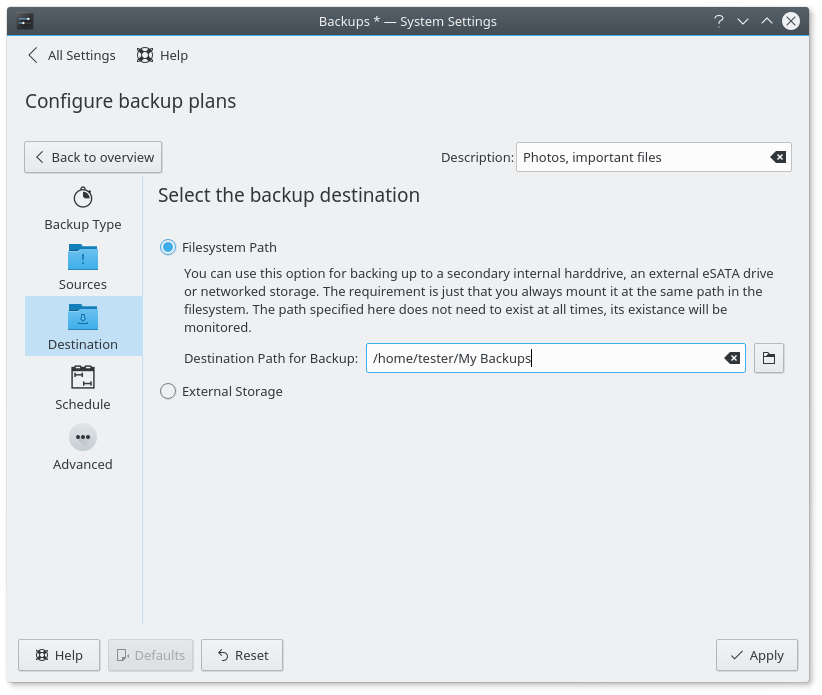Click the 'Description:' label

(477, 157)
